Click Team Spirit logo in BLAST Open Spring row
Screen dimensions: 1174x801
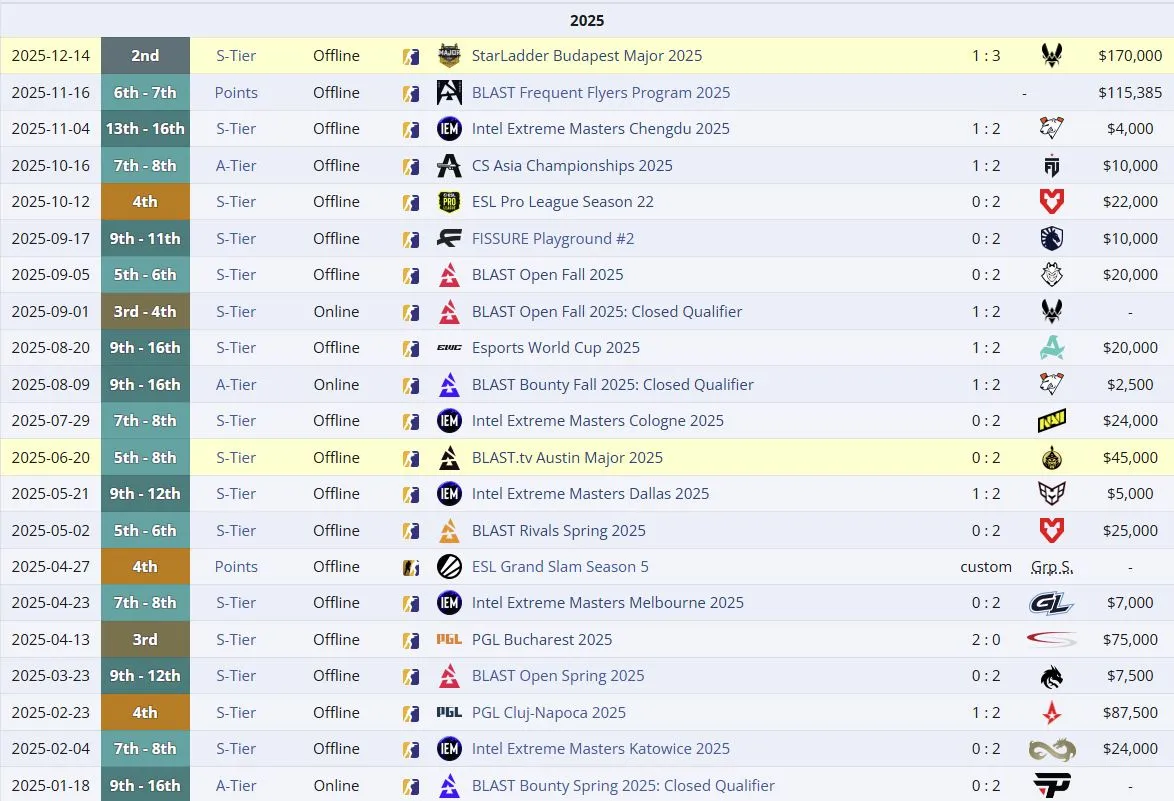pos(1051,676)
